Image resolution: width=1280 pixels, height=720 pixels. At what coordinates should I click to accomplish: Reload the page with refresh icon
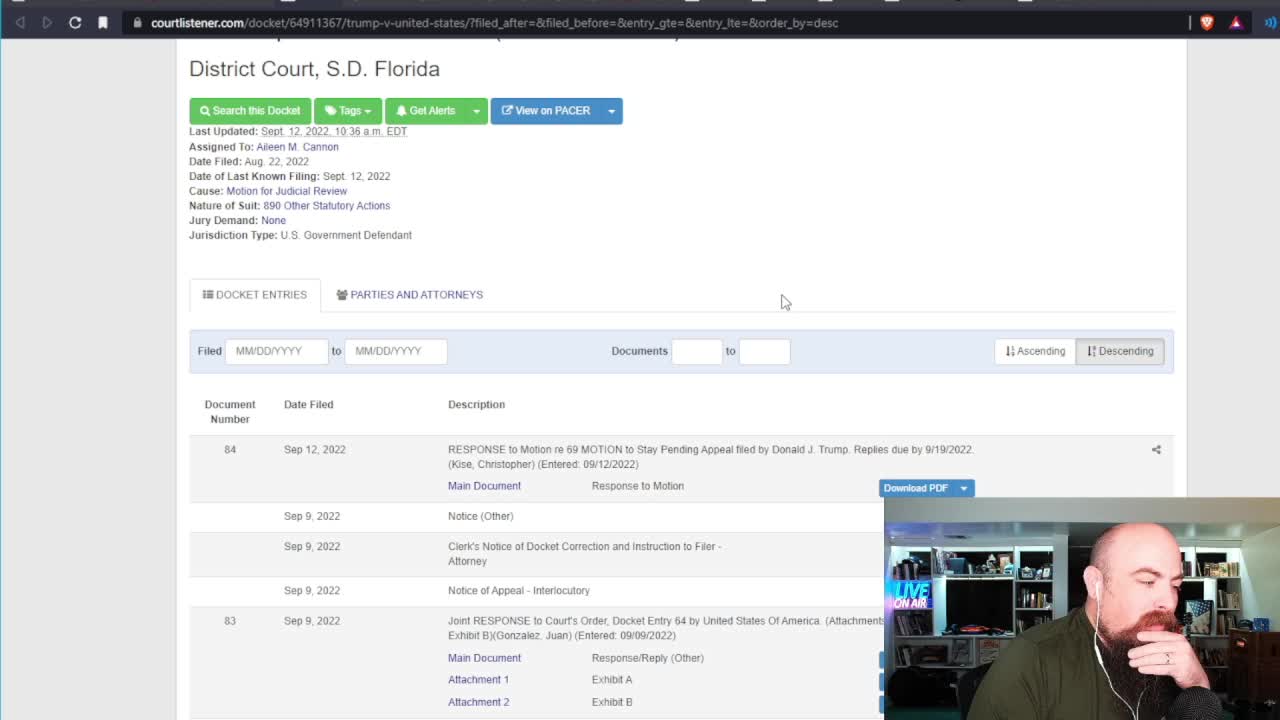[75, 22]
